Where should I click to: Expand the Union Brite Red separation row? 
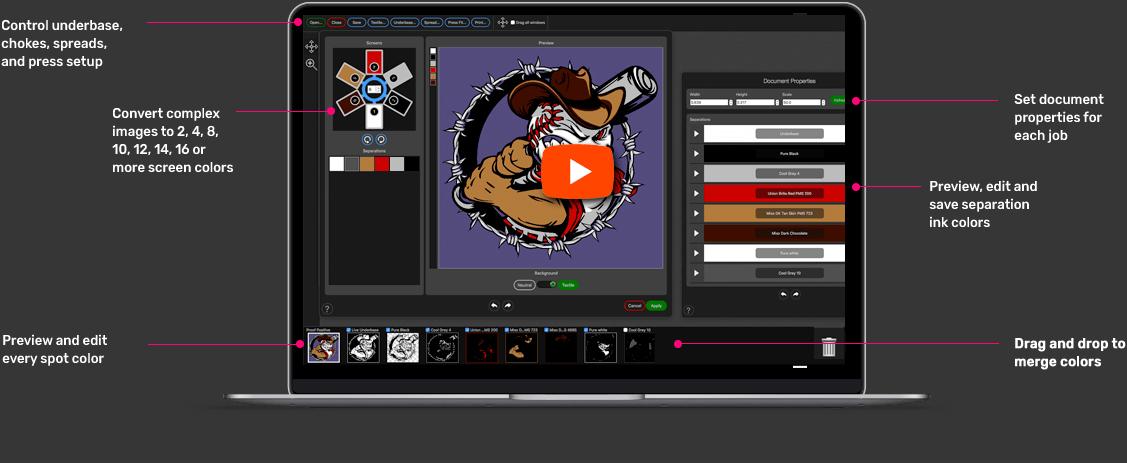[696, 193]
